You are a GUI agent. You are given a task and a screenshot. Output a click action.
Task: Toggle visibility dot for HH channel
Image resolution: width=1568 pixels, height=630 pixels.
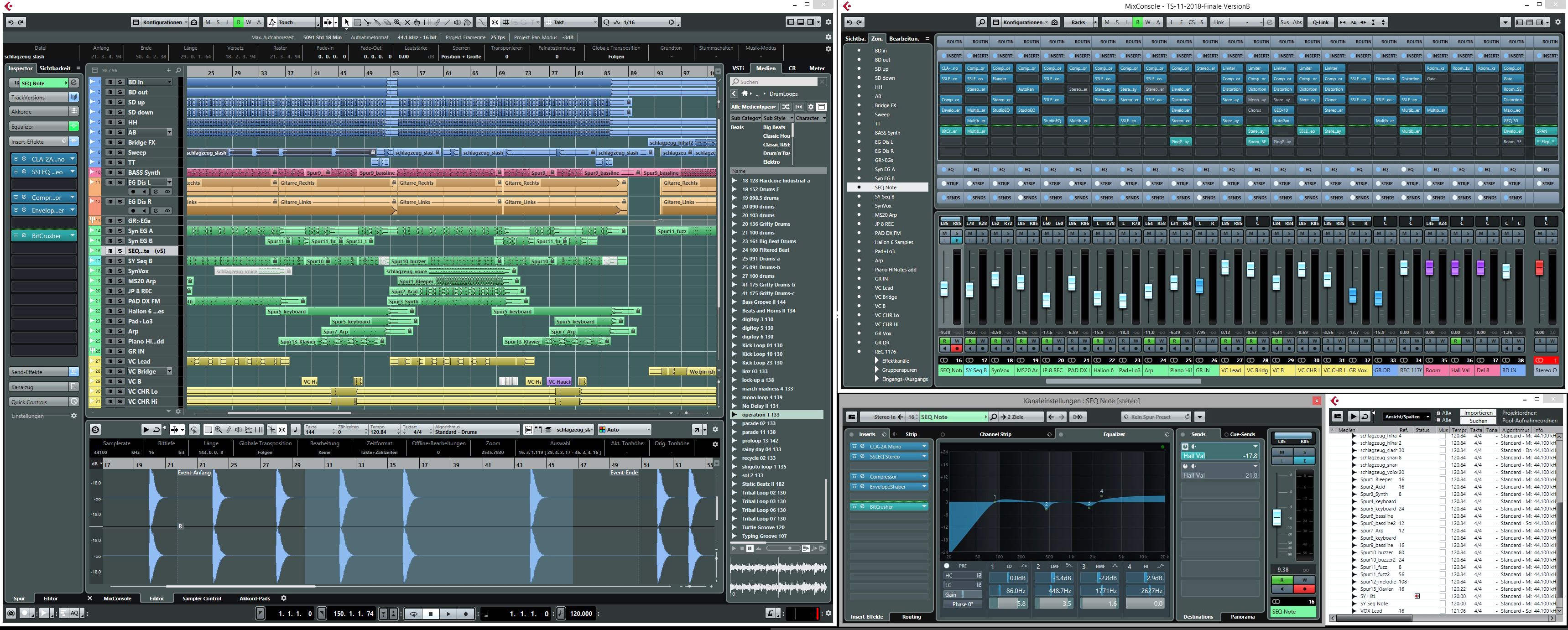click(859, 87)
